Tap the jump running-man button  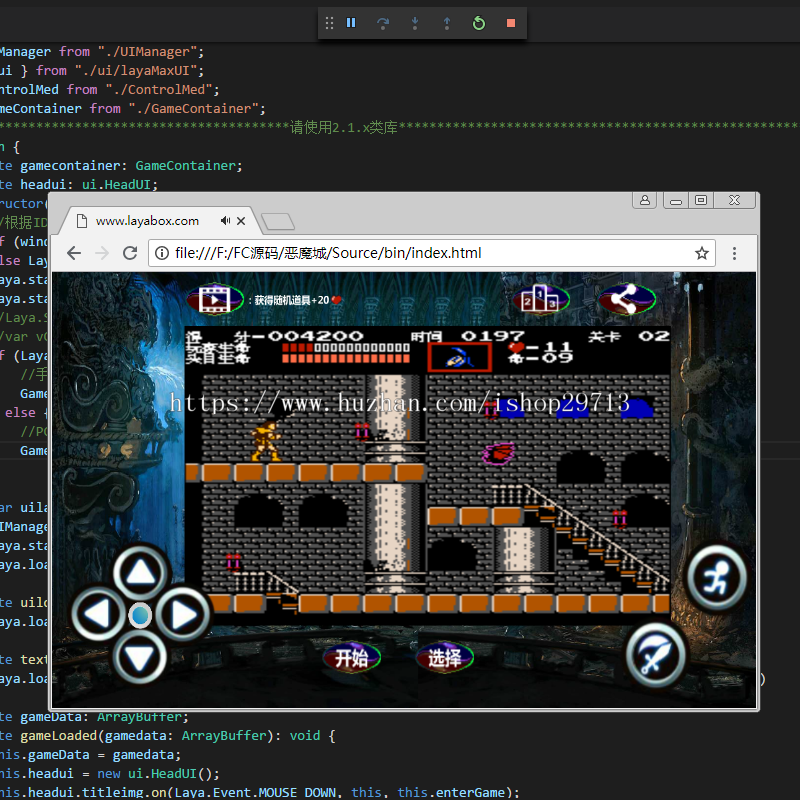(717, 579)
